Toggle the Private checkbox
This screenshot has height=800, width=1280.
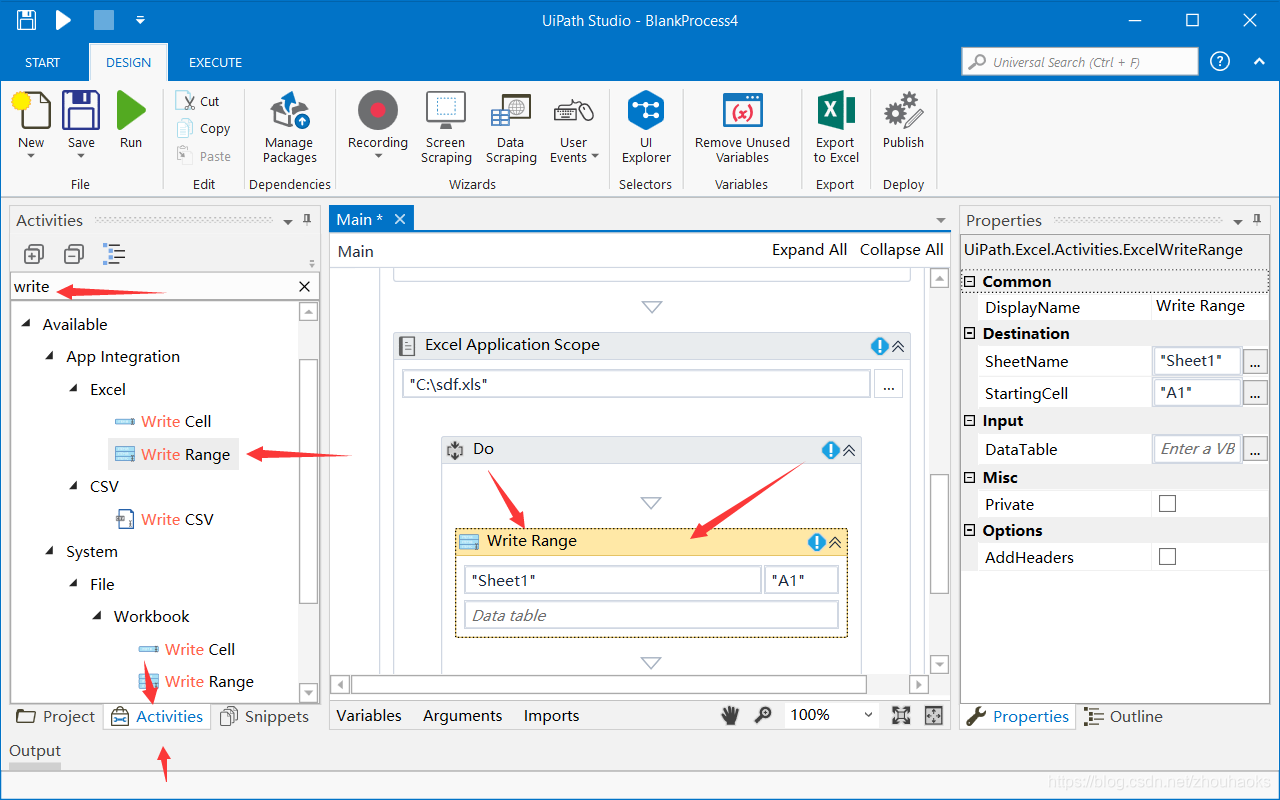click(x=1167, y=504)
